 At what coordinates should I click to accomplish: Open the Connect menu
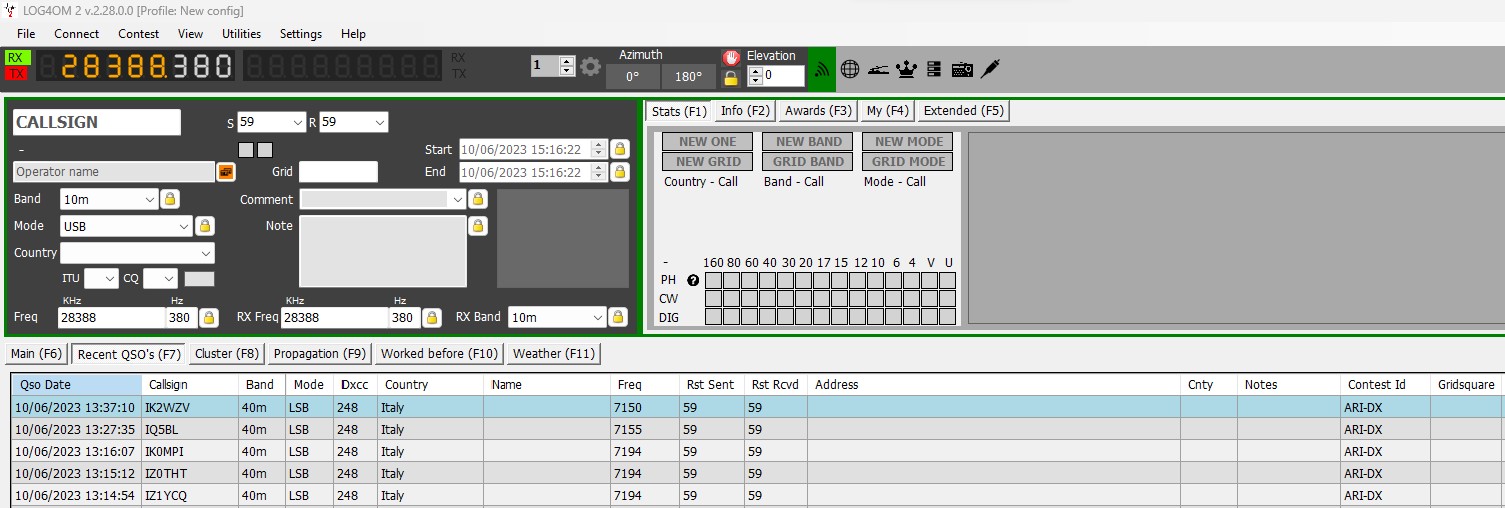(77, 33)
